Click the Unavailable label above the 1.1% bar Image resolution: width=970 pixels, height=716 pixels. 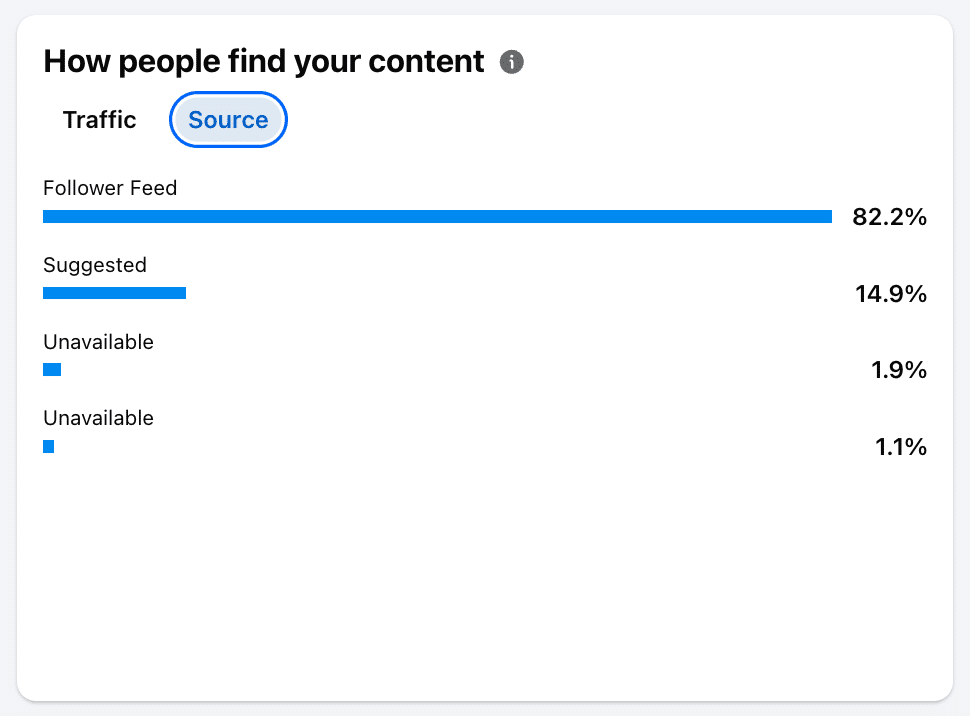[x=98, y=418]
